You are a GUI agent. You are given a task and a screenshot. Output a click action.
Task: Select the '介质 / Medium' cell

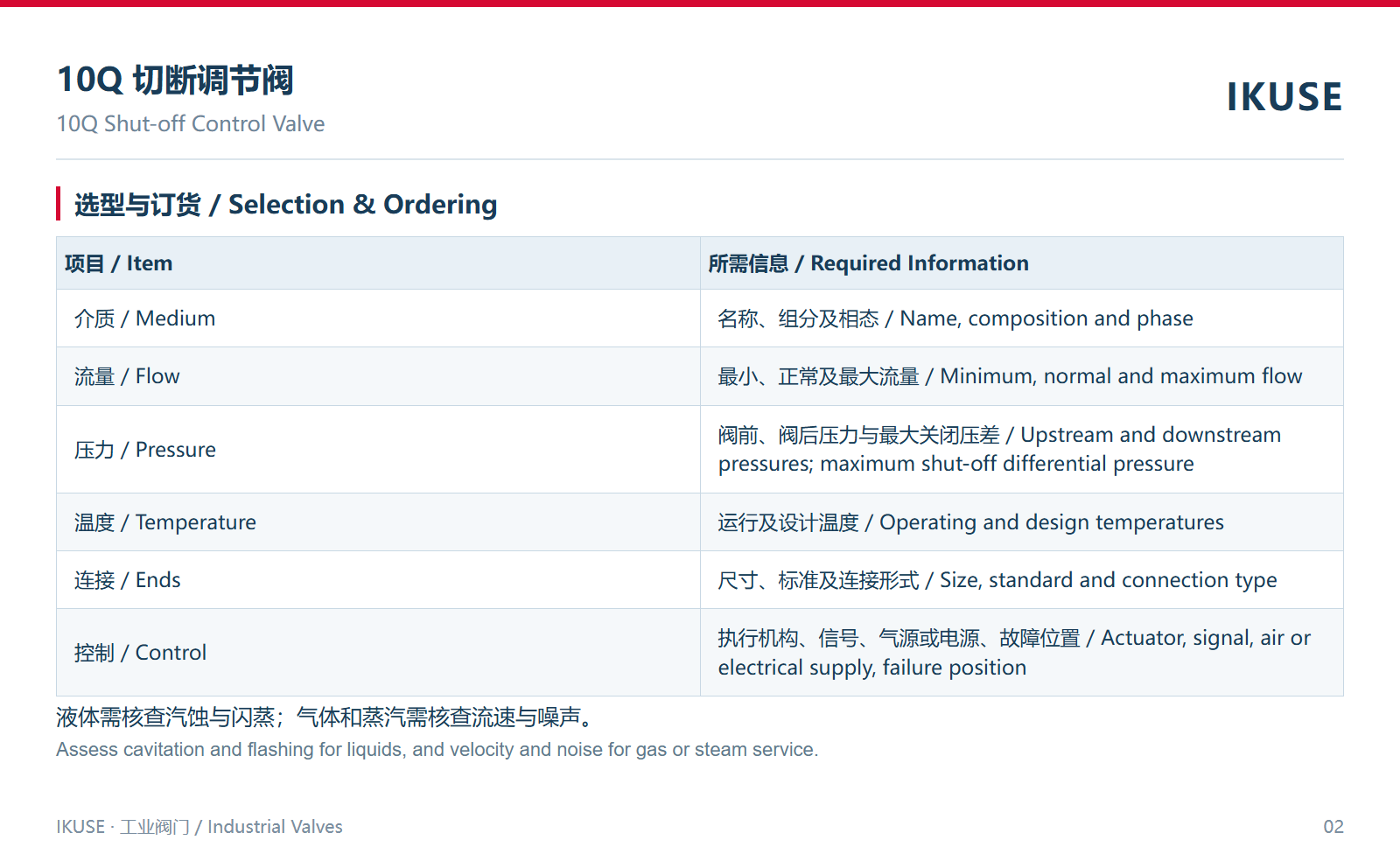coord(378,318)
